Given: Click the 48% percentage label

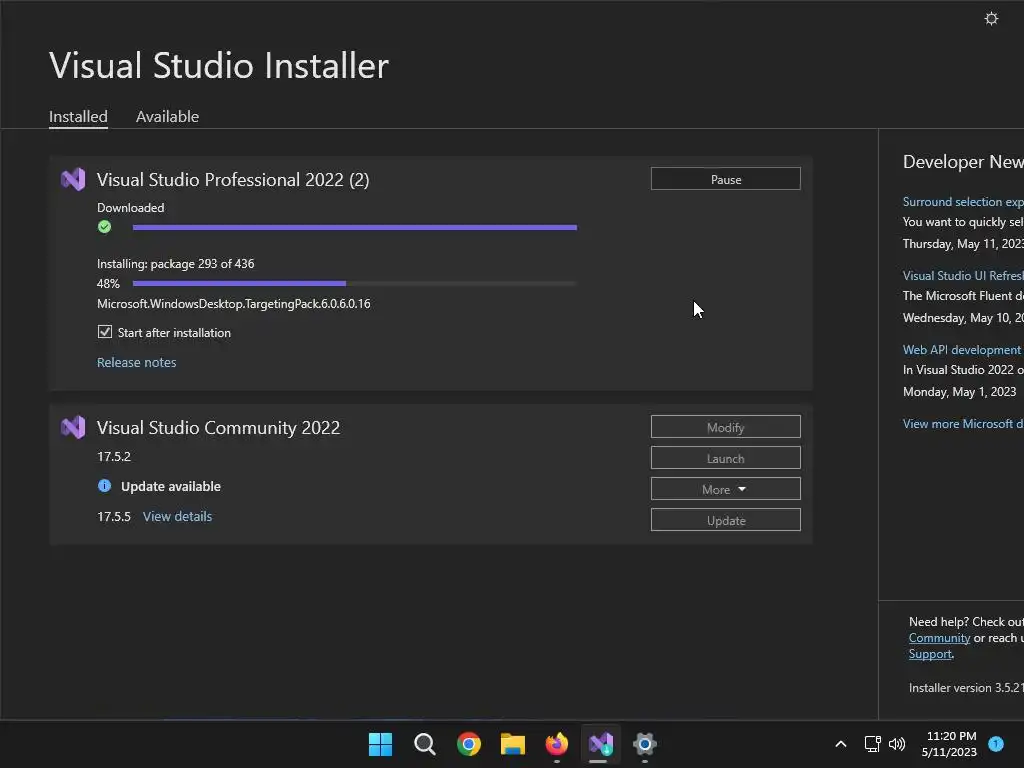Looking at the screenshot, I should (x=108, y=283).
